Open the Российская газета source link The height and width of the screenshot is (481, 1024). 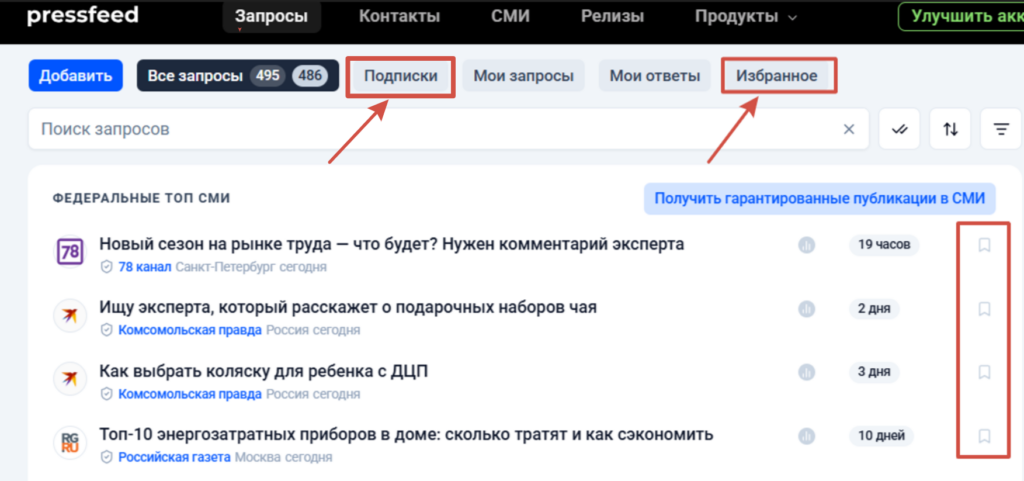click(x=174, y=458)
